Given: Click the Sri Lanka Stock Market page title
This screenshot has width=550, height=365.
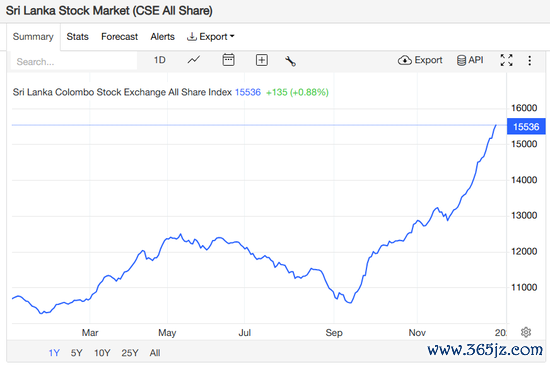Looking at the screenshot, I should click(109, 11).
